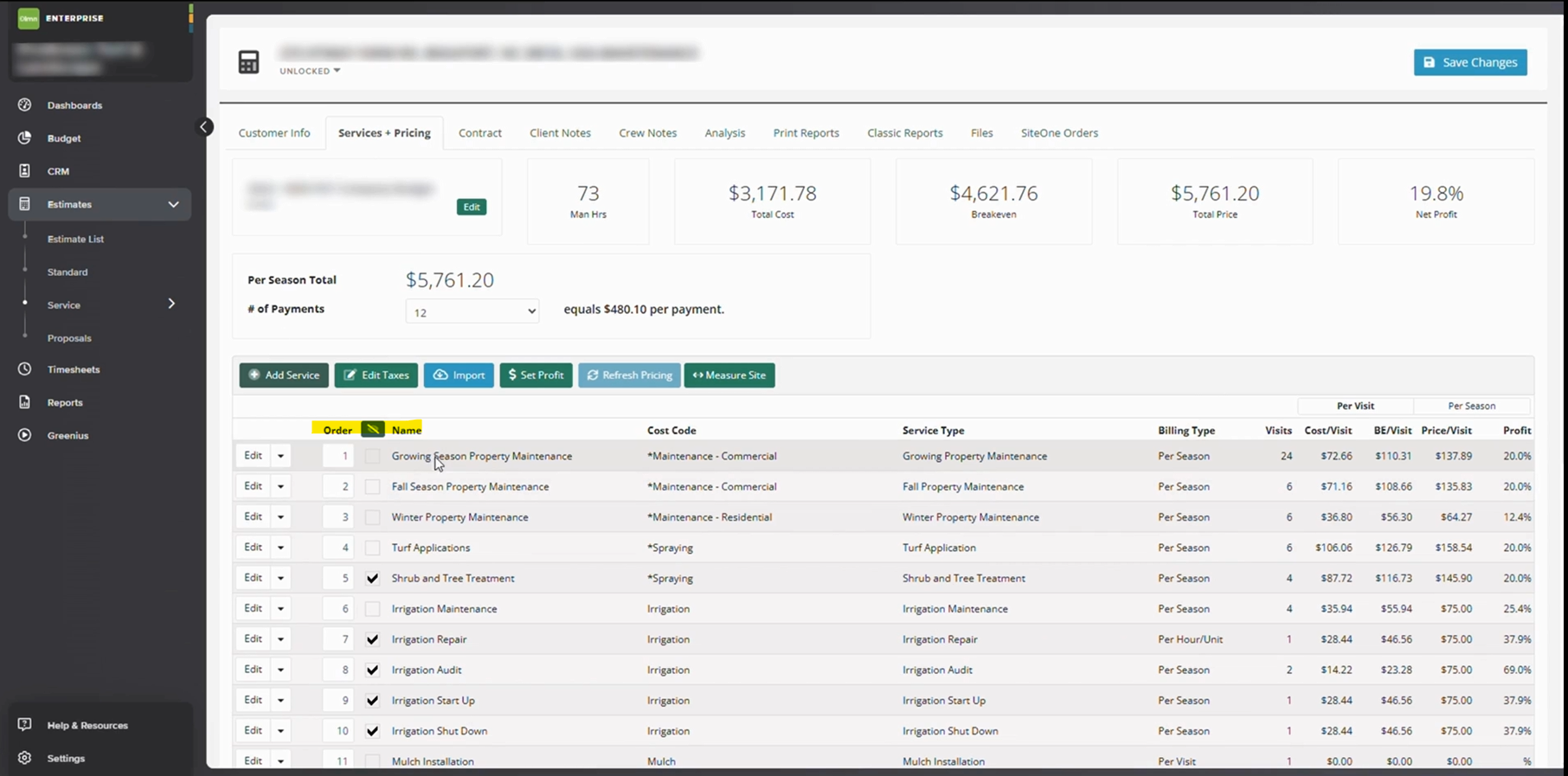Open the SiteOne Orders tab
Image resolution: width=1568 pixels, height=776 pixels.
pyautogui.click(x=1059, y=132)
